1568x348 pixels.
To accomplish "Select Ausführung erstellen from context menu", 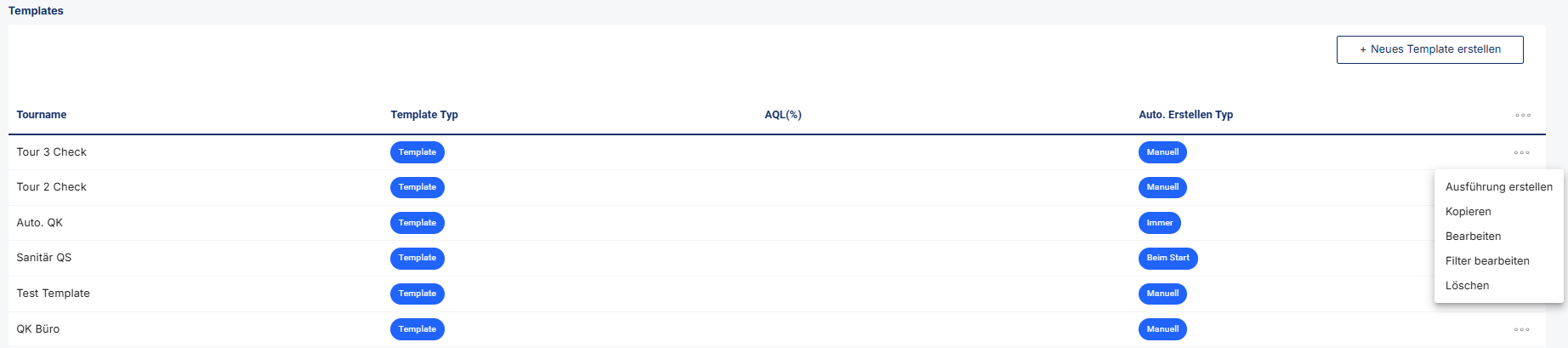I will [1498, 187].
